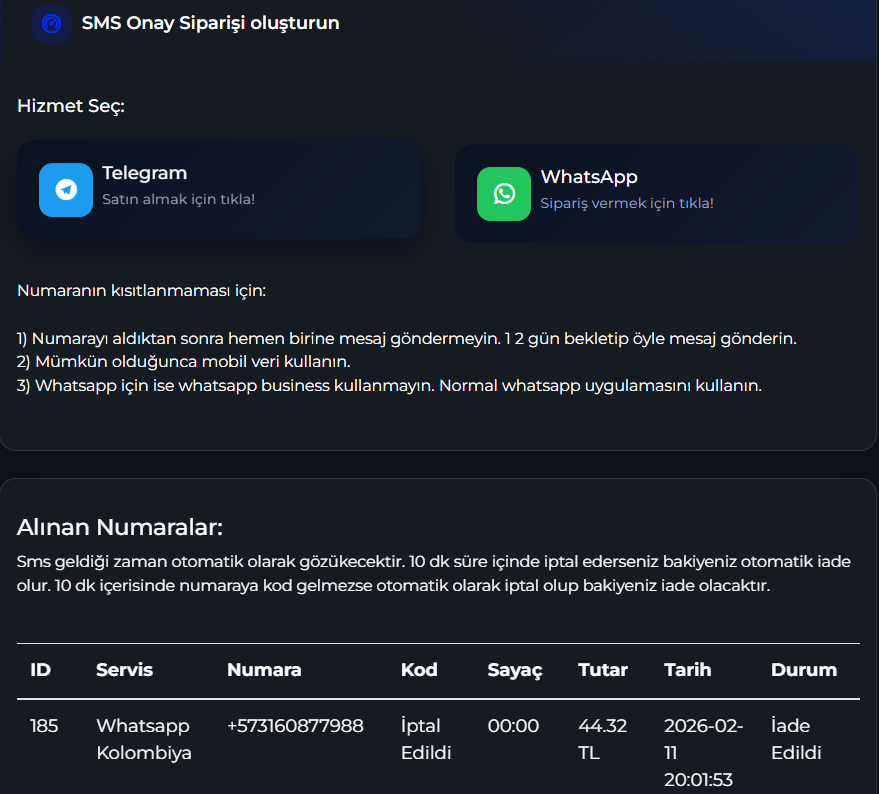
Task: Click the 2026-02-11 20:01:53 date cell
Action: pos(704,753)
